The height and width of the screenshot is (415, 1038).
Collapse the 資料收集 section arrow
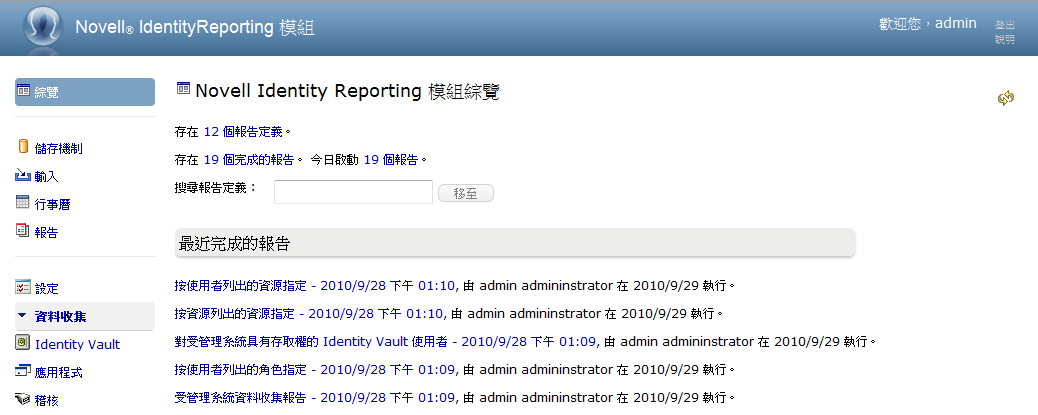[23, 316]
